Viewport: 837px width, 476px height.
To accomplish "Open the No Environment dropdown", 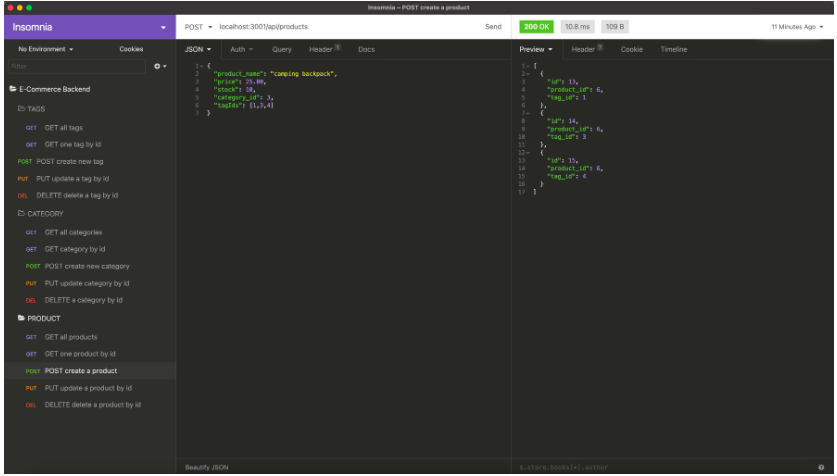I will 45,49.
